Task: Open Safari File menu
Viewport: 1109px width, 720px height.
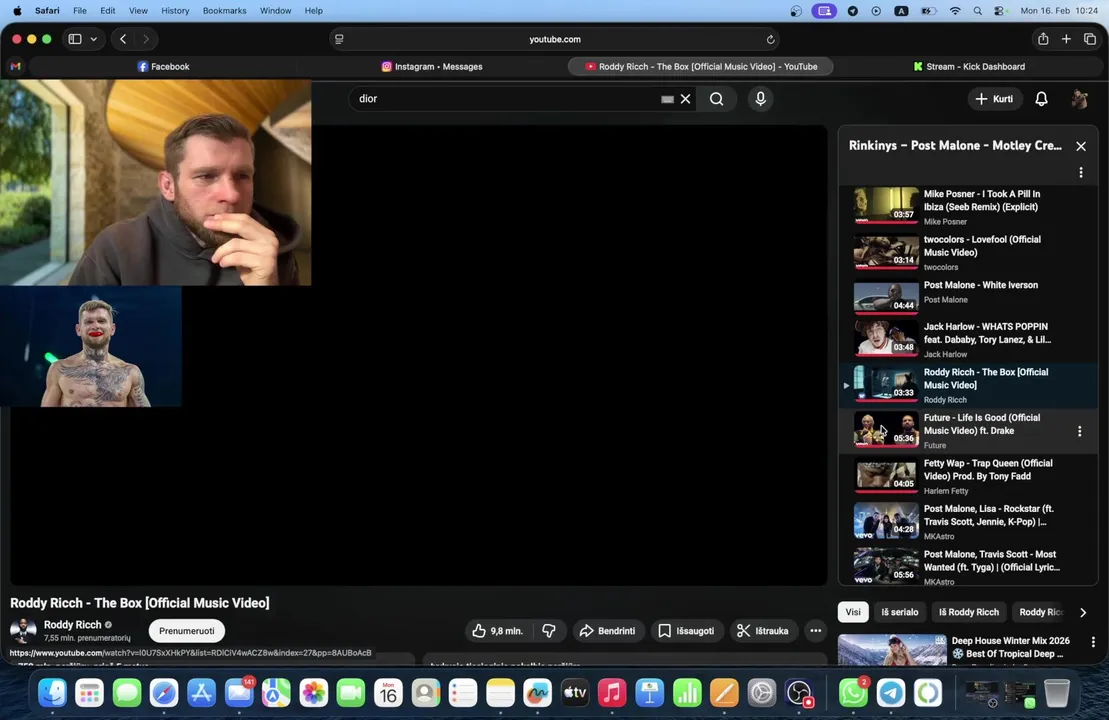Action: coord(80,11)
